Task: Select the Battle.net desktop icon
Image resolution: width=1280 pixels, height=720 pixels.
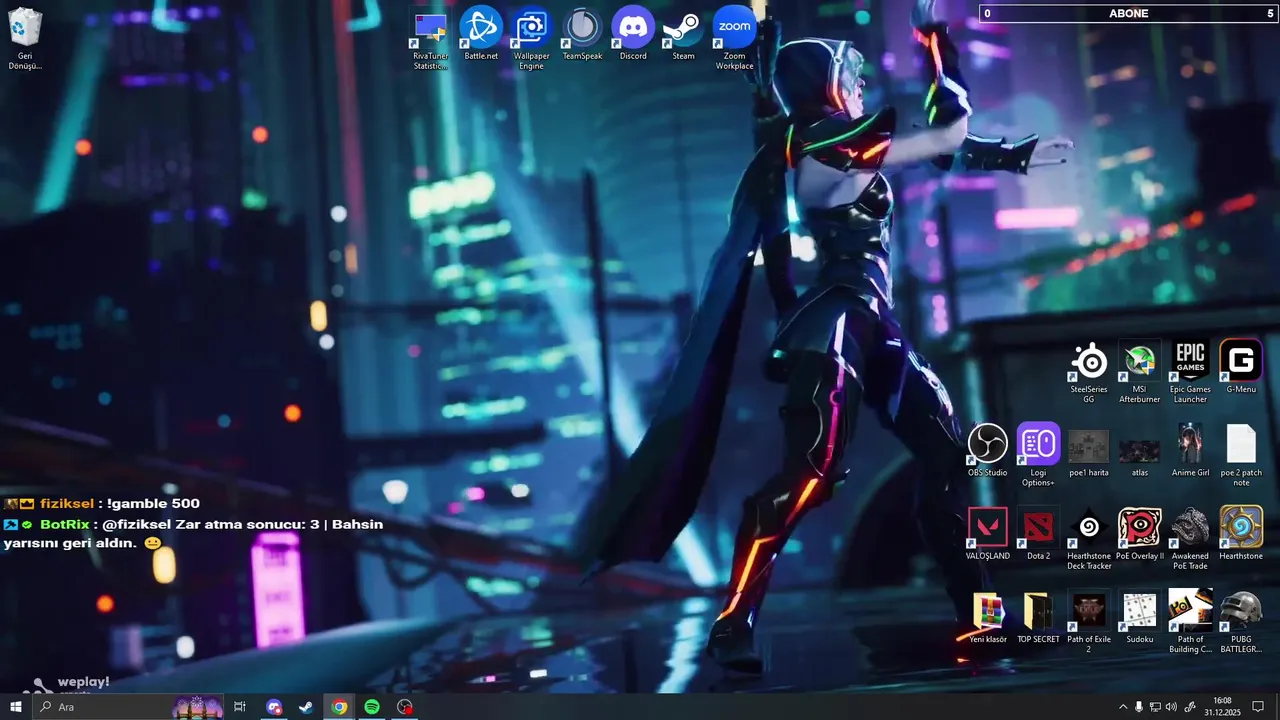Action: pos(481,33)
